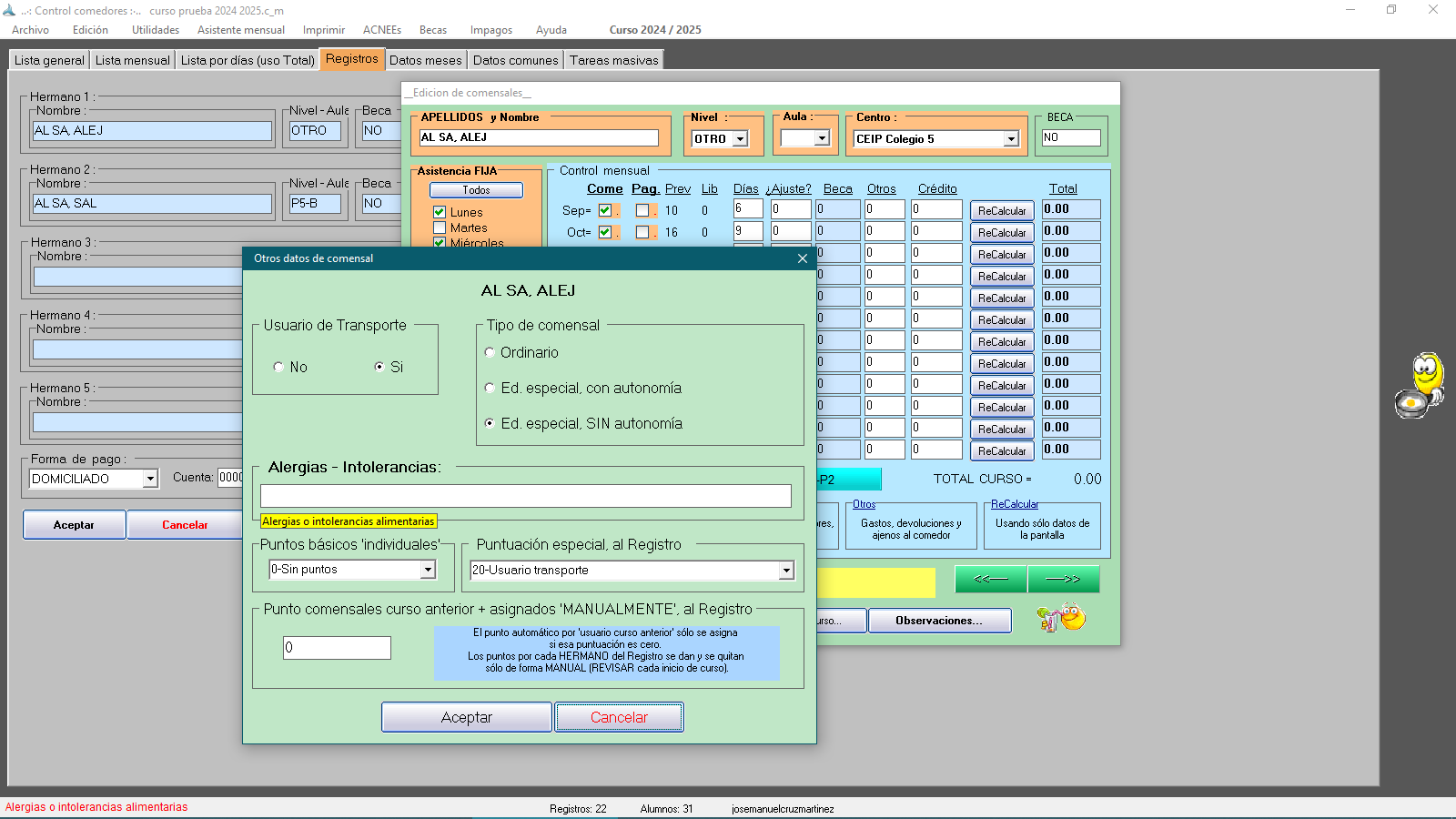The width and height of the screenshot is (1456, 819).
Task: Click ReCalcular for Sep row
Action: (x=1002, y=211)
